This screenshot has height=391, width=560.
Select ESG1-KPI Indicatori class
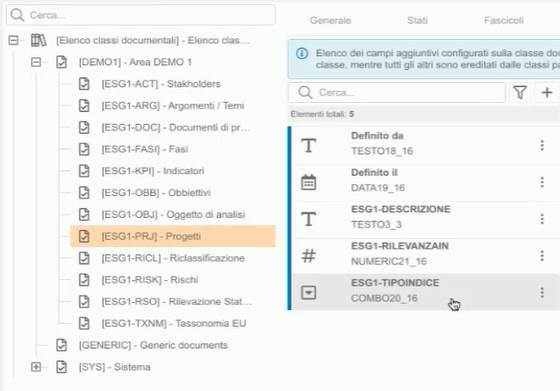point(153,171)
